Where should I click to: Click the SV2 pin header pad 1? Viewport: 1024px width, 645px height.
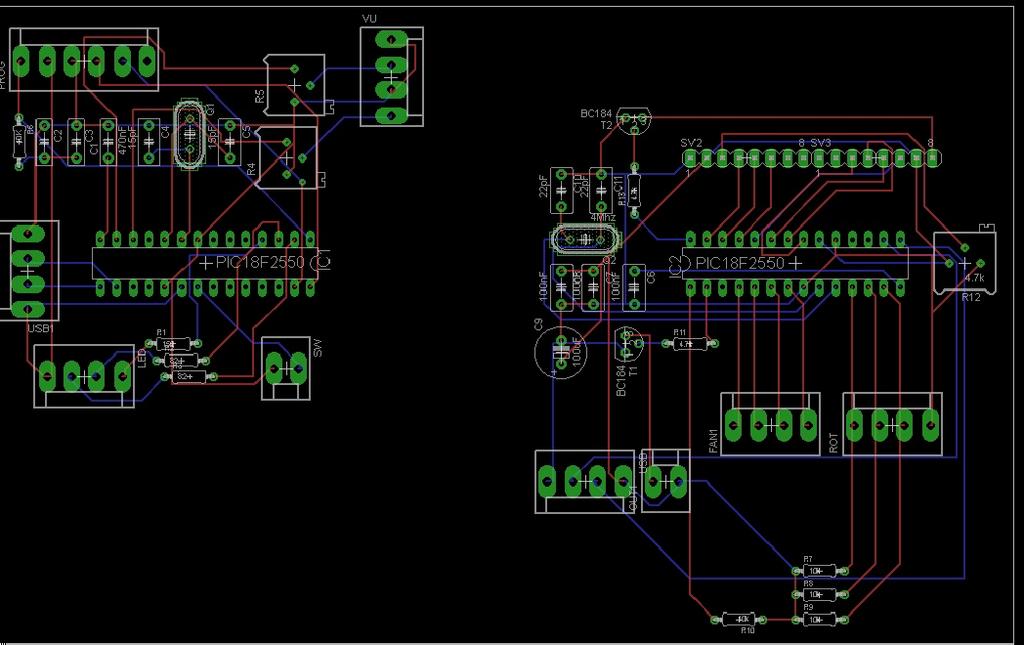click(690, 158)
